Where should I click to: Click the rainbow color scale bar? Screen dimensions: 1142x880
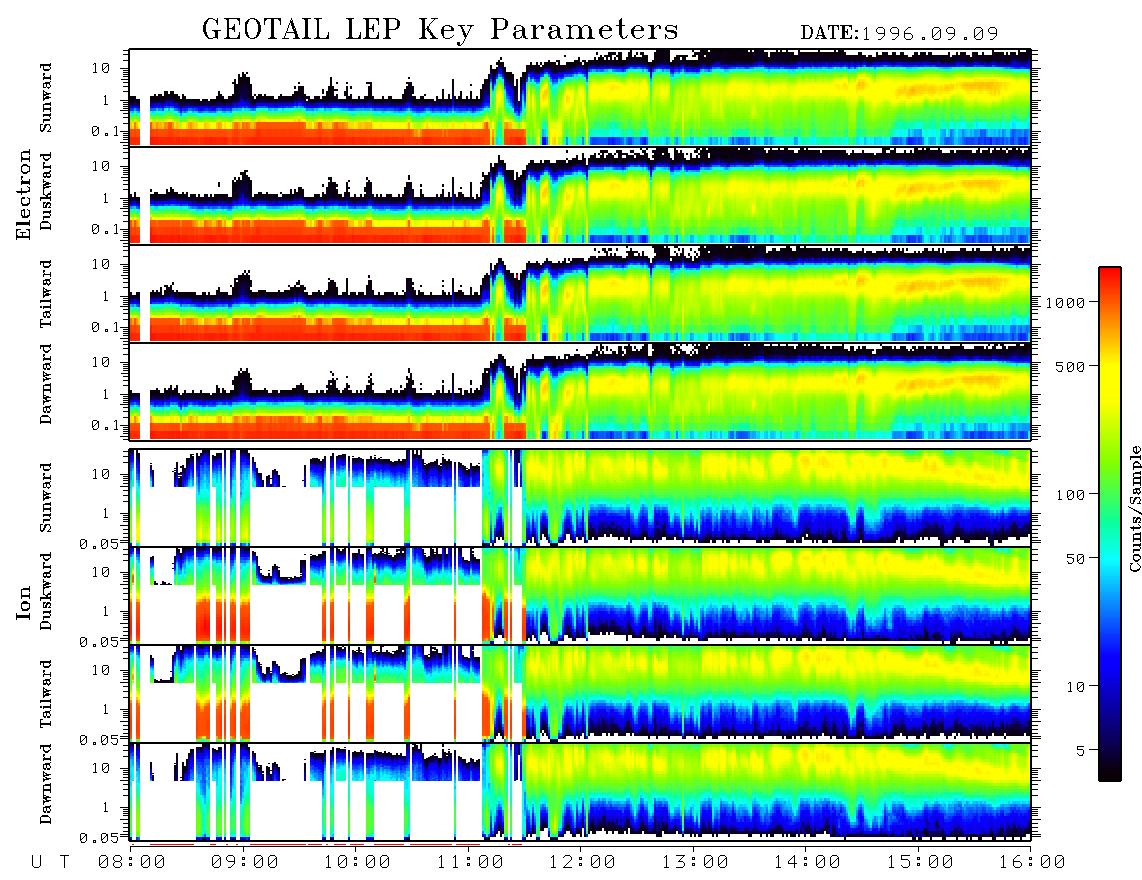point(1110,524)
